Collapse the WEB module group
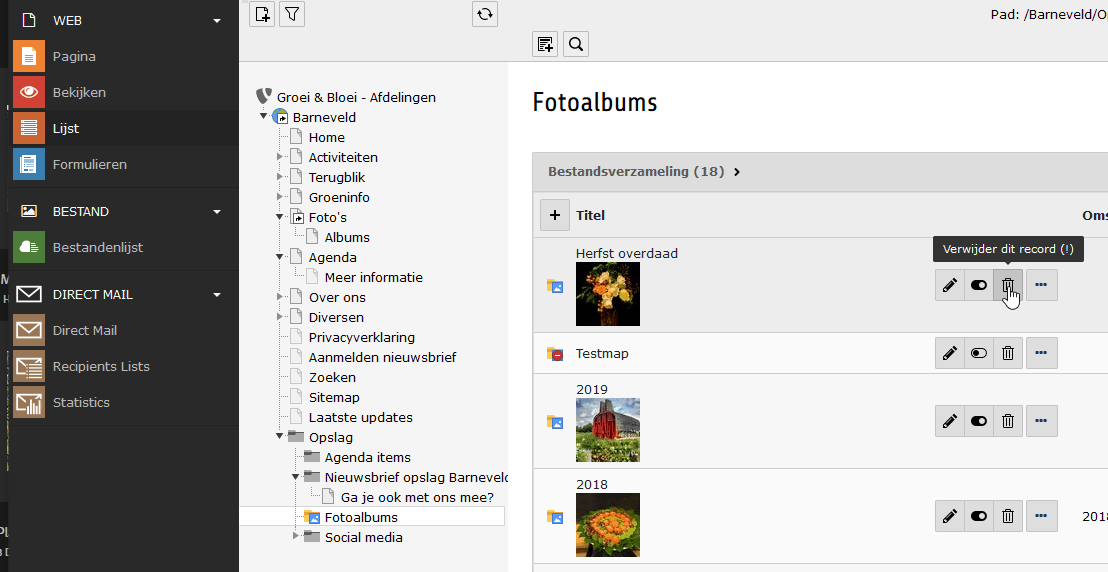Screen dimensions: 1108x572 coord(217,20)
